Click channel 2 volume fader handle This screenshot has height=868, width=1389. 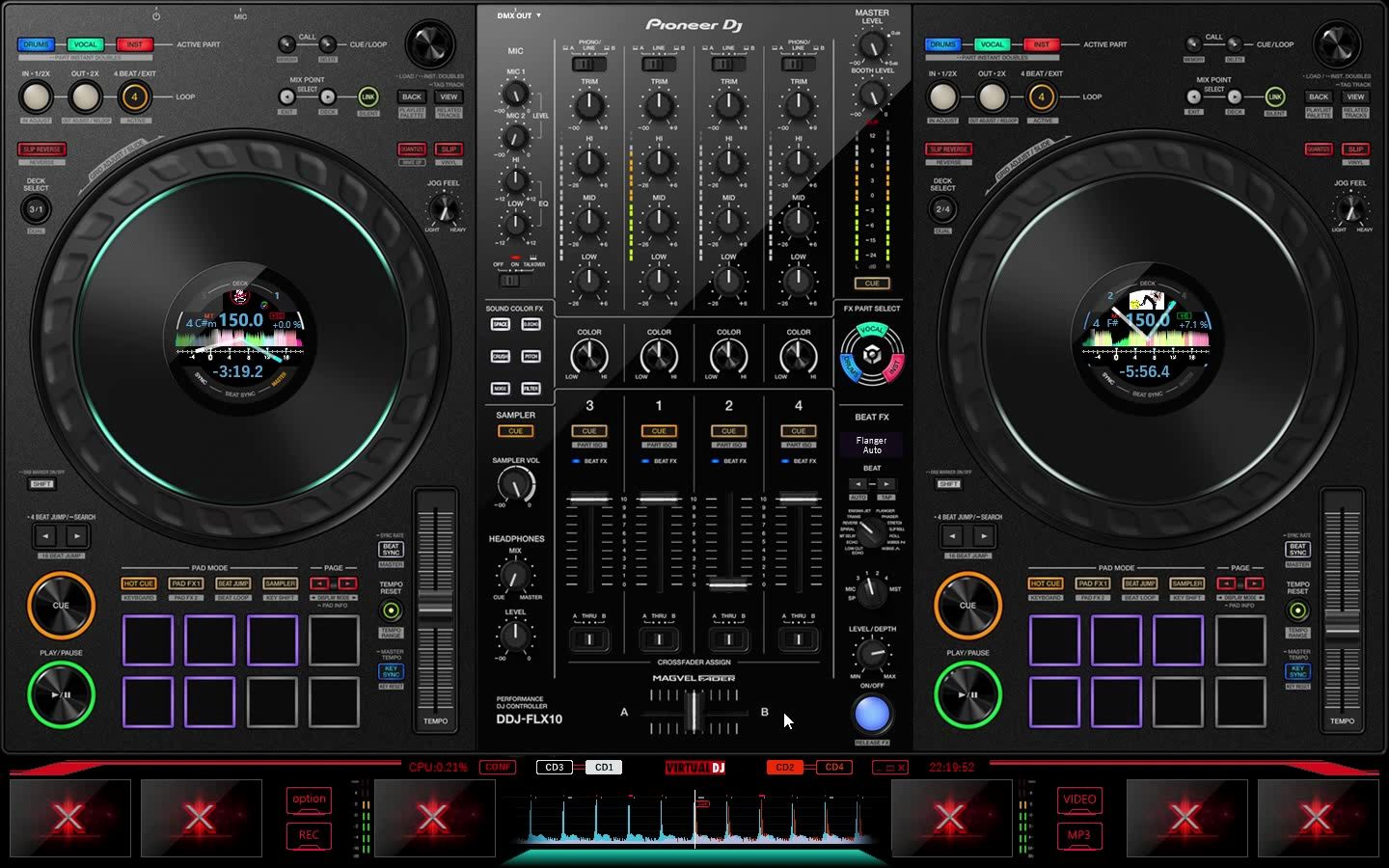728,583
